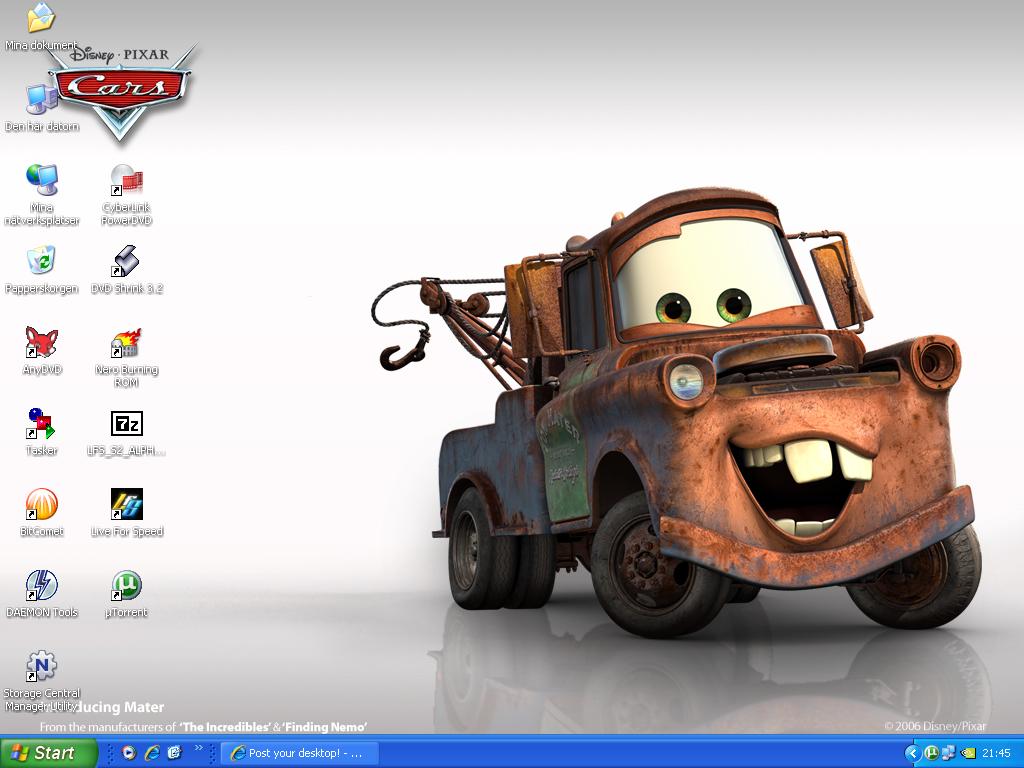
Task: Open the Den här datorn icon
Action: tap(41, 100)
